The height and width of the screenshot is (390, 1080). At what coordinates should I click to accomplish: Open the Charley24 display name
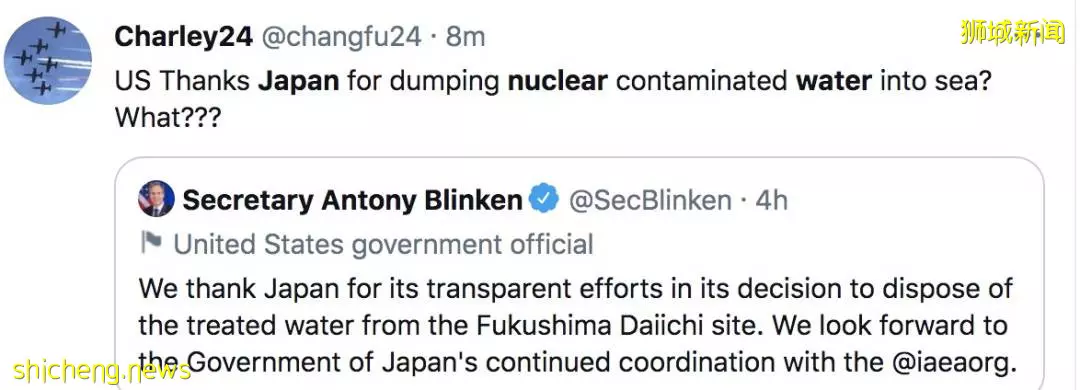click(184, 37)
